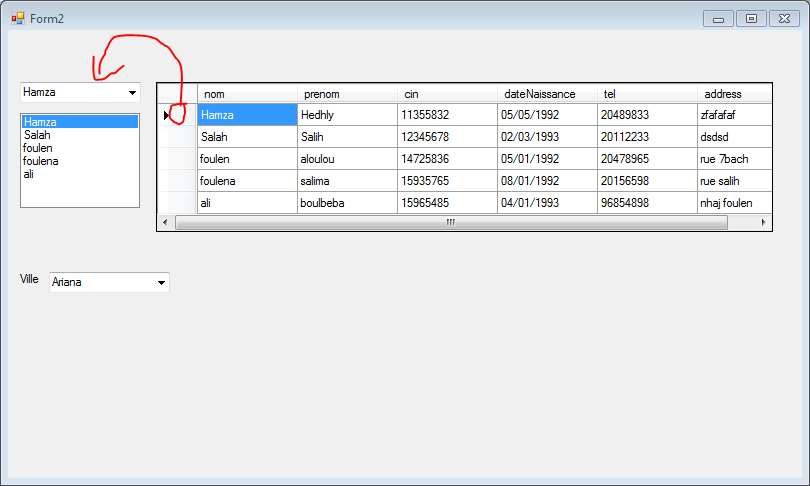810x486 pixels.
Task: Click the date cell 08/01/1992
Action: (548, 181)
